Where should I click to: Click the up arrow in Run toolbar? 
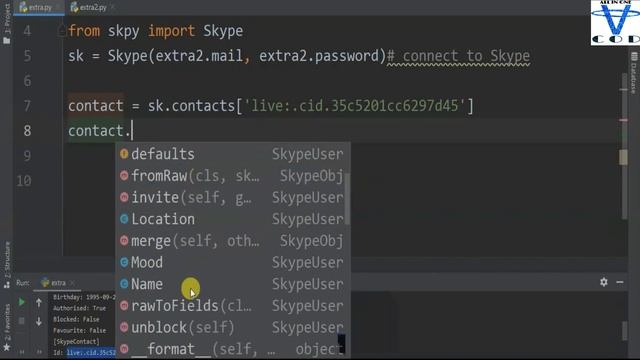39,302
